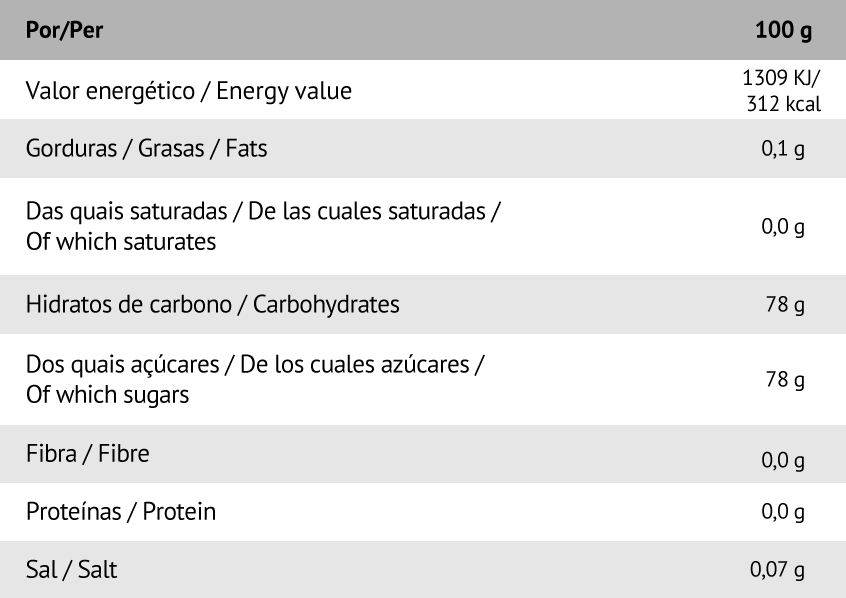Click the "0,1 g" fats value

[x=783, y=150]
